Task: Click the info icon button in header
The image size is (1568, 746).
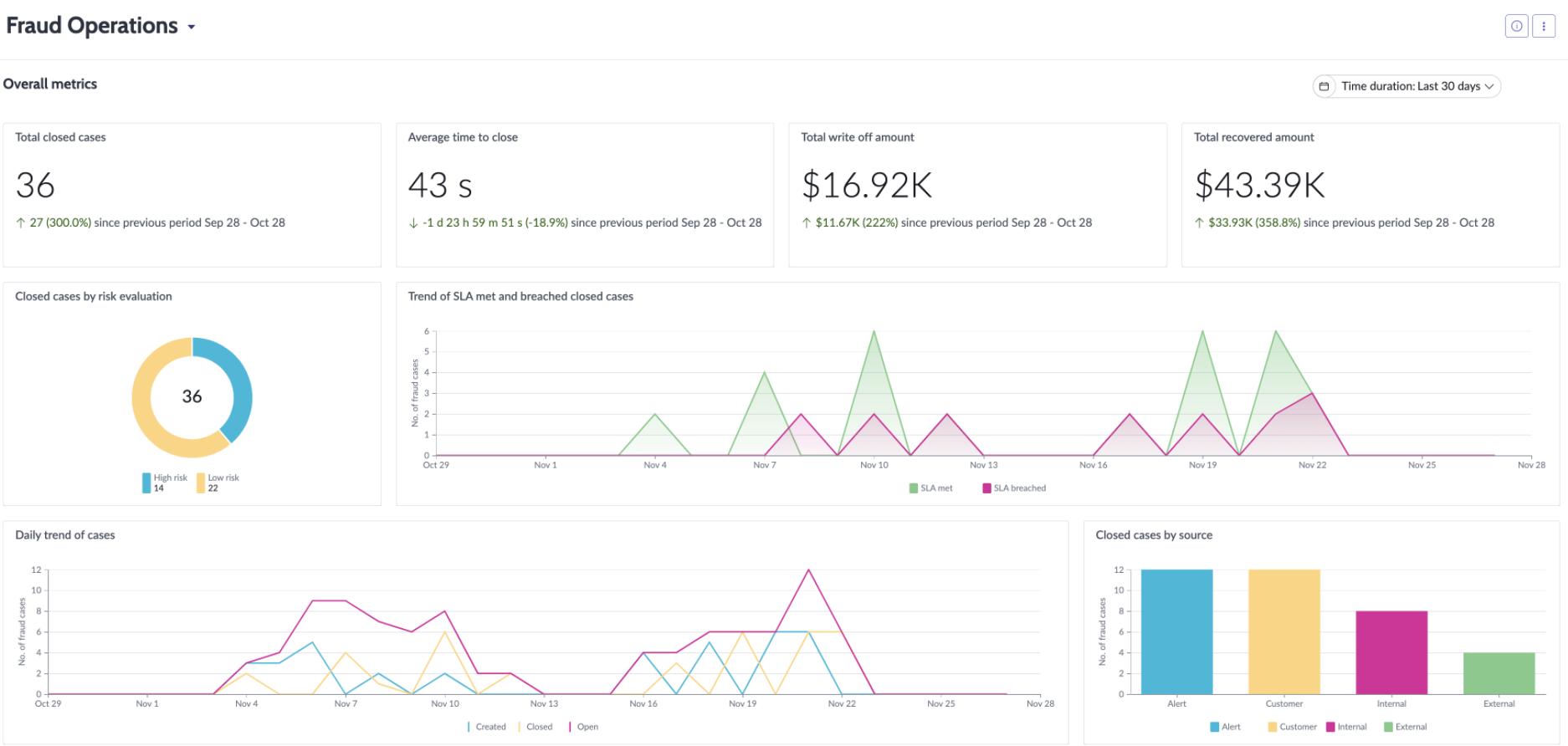Action: [1516, 26]
